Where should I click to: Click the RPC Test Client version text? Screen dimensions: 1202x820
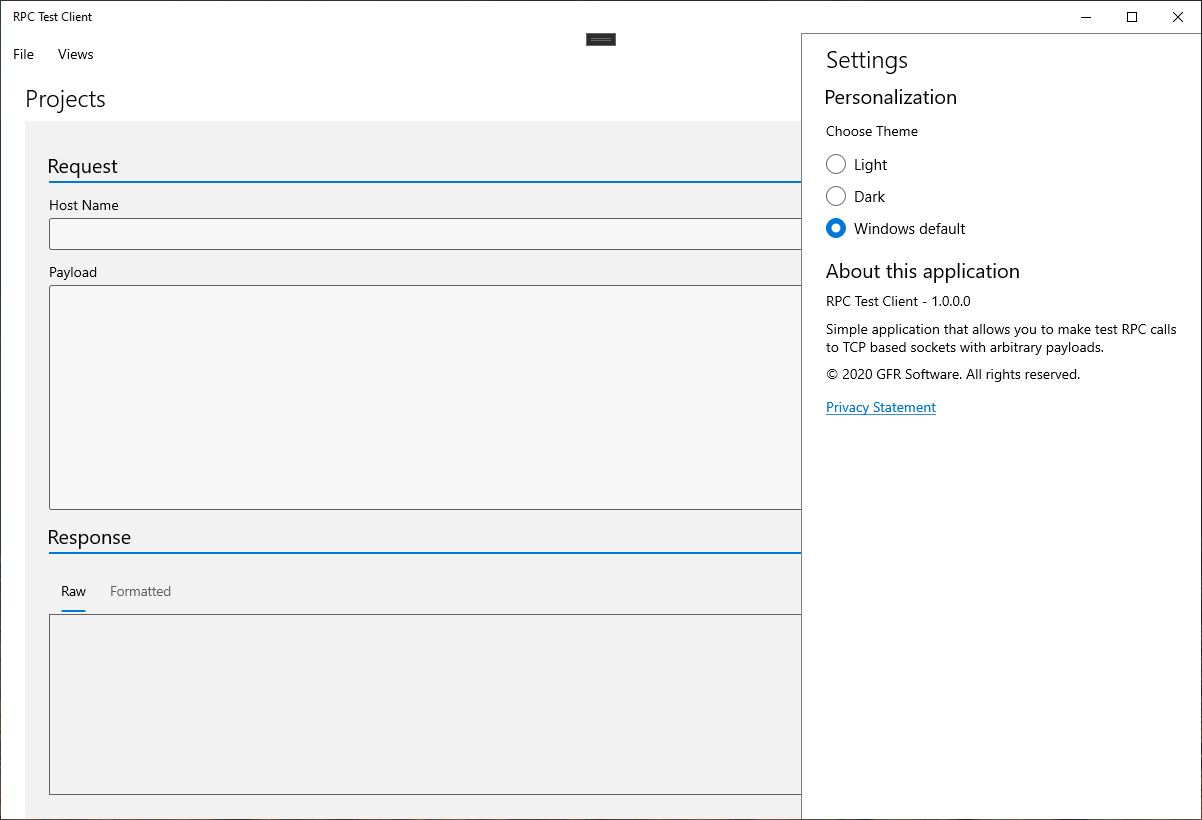(898, 301)
